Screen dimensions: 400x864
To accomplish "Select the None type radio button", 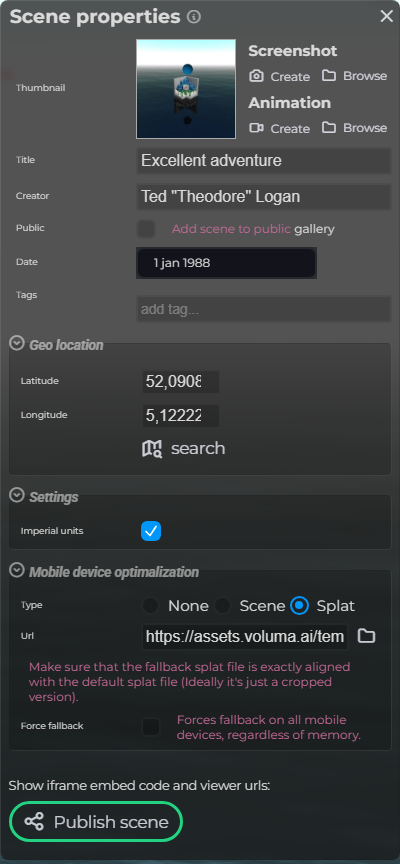I will pyautogui.click(x=150, y=606).
